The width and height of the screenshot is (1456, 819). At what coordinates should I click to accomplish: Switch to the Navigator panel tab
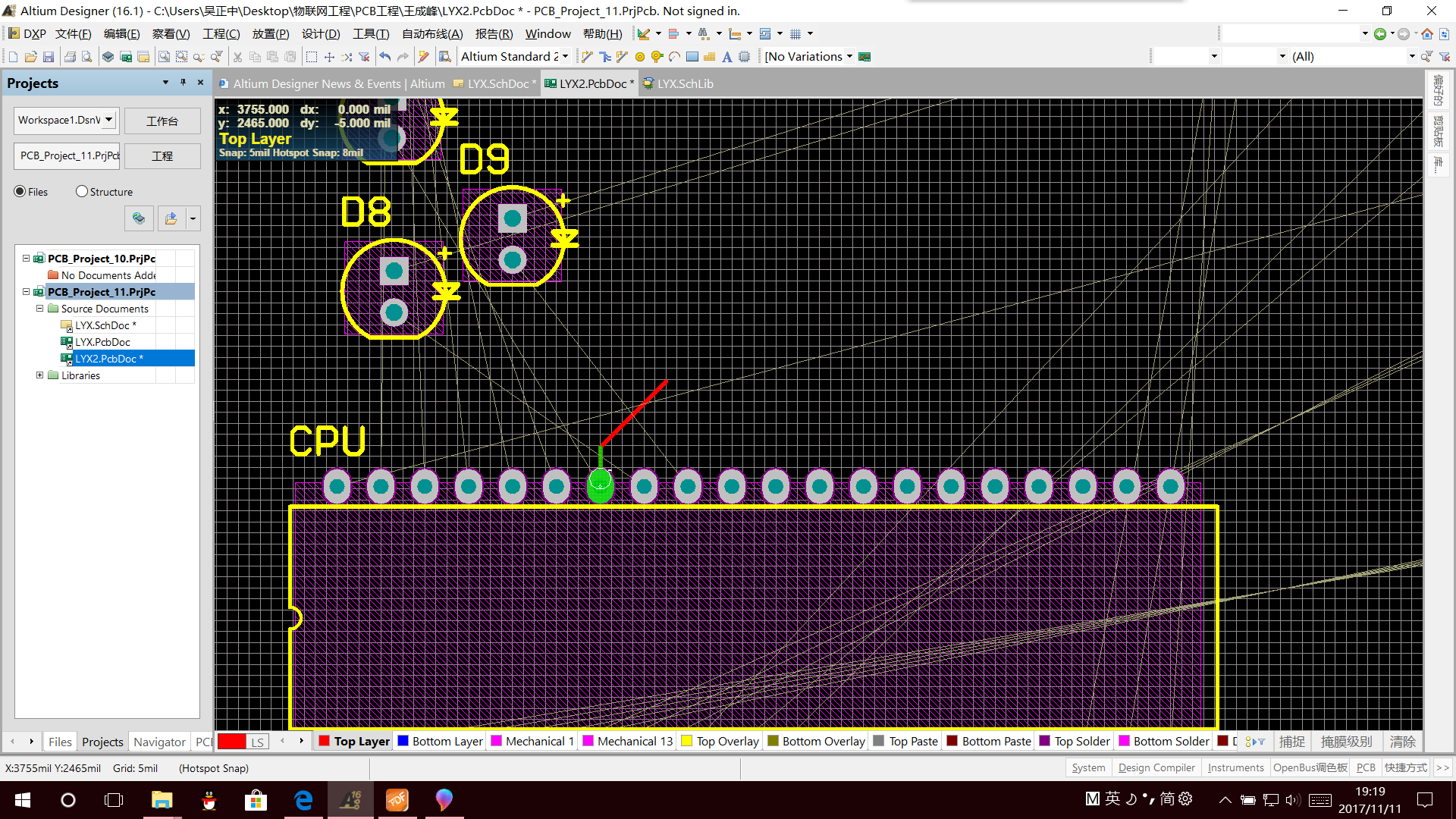[x=159, y=742]
